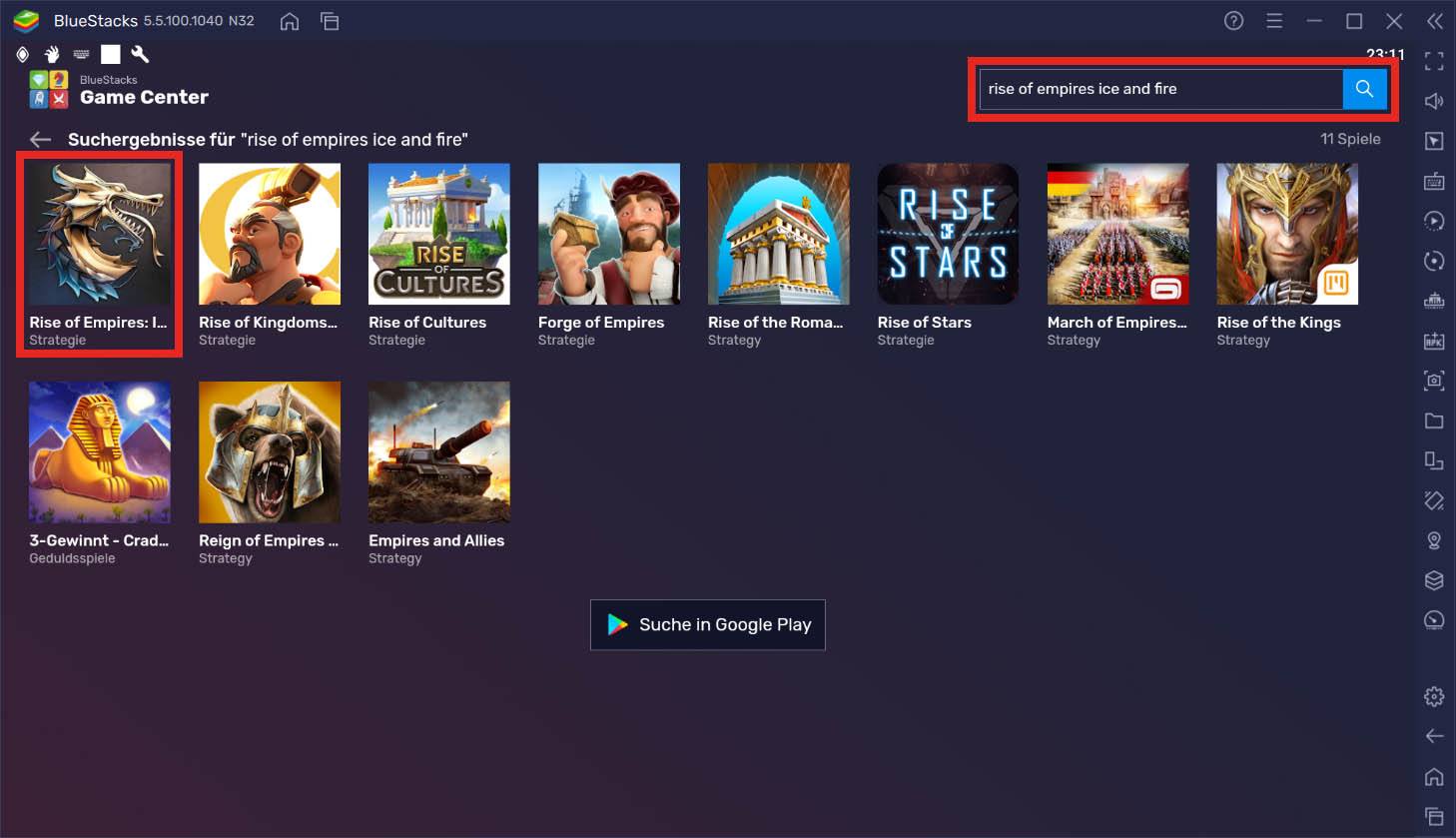The width and height of the screenshot is (1456, 838).
Task: Click the 'Suchergebnisse für' heading text
Action: point(151,140)
